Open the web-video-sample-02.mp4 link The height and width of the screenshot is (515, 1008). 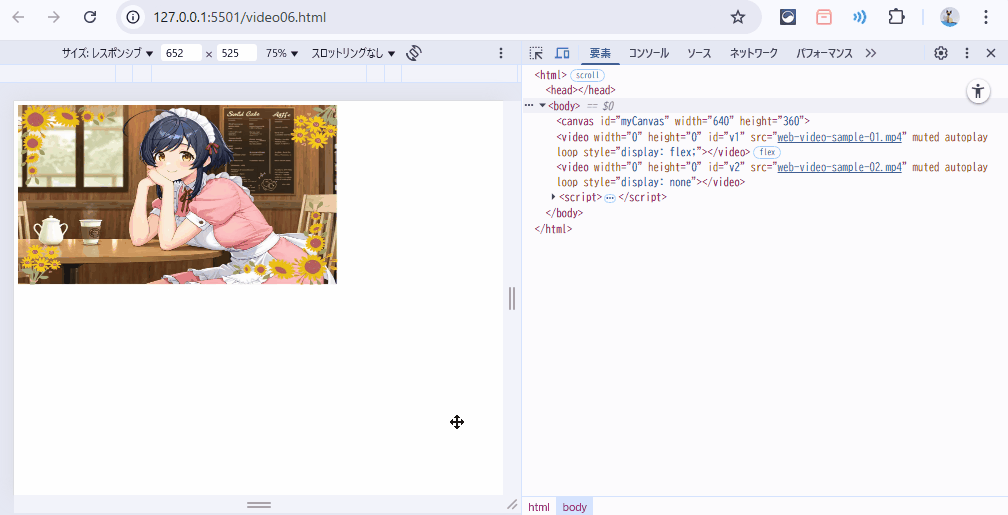pos(840,167)
